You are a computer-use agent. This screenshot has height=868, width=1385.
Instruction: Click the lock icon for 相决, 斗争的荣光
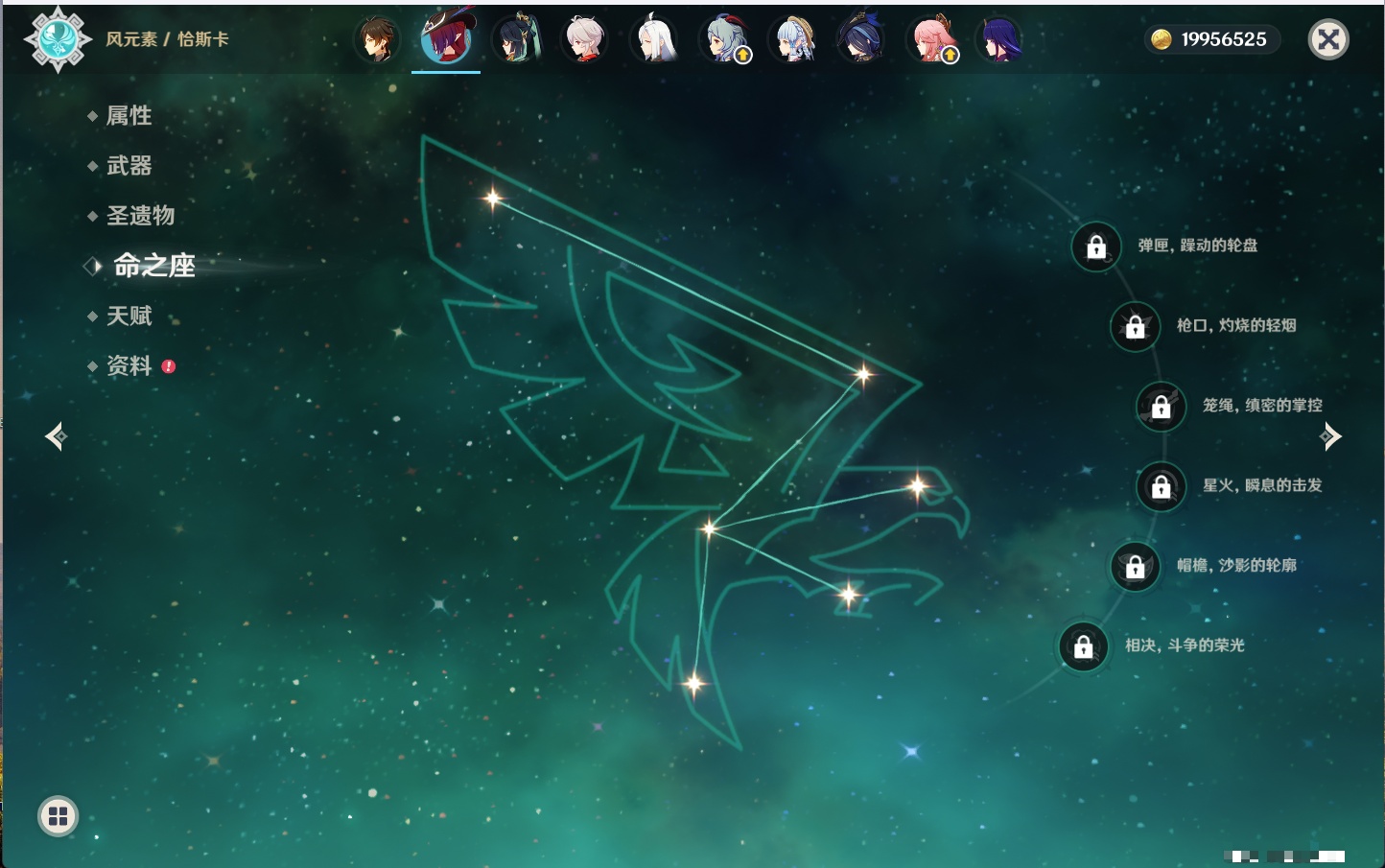pos(1083,646)
